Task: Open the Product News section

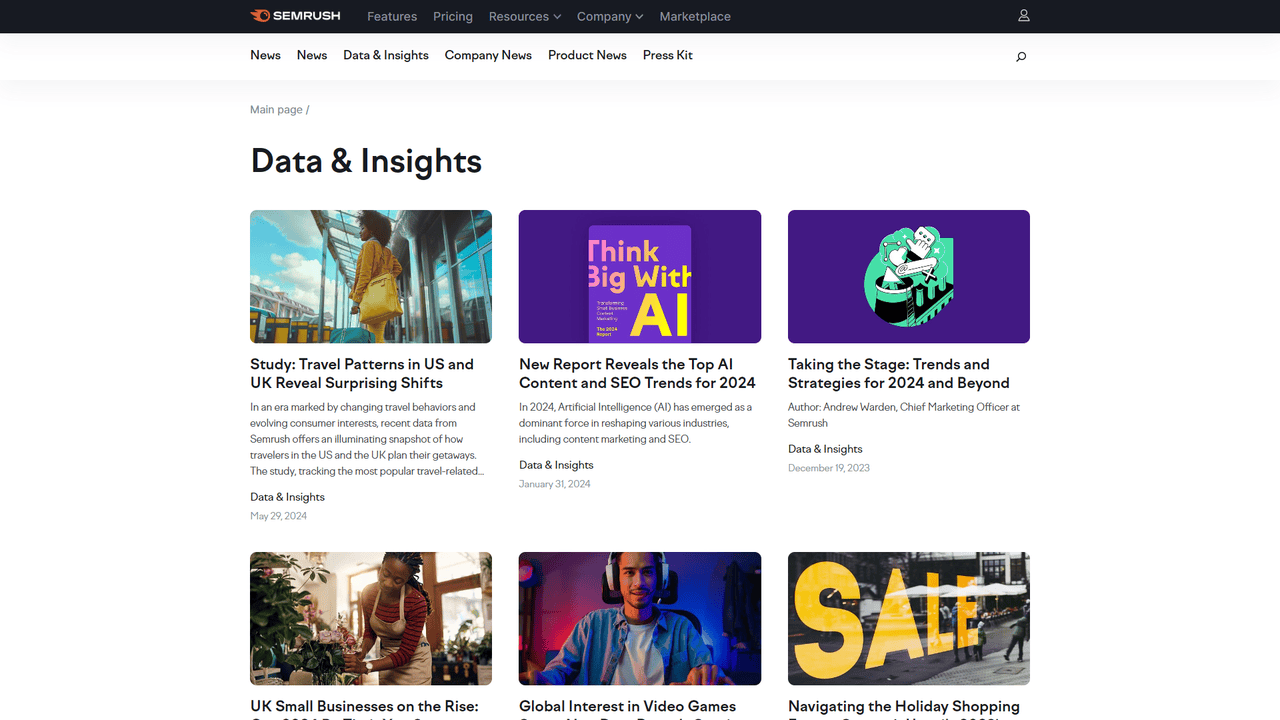Action: (587, 55)
